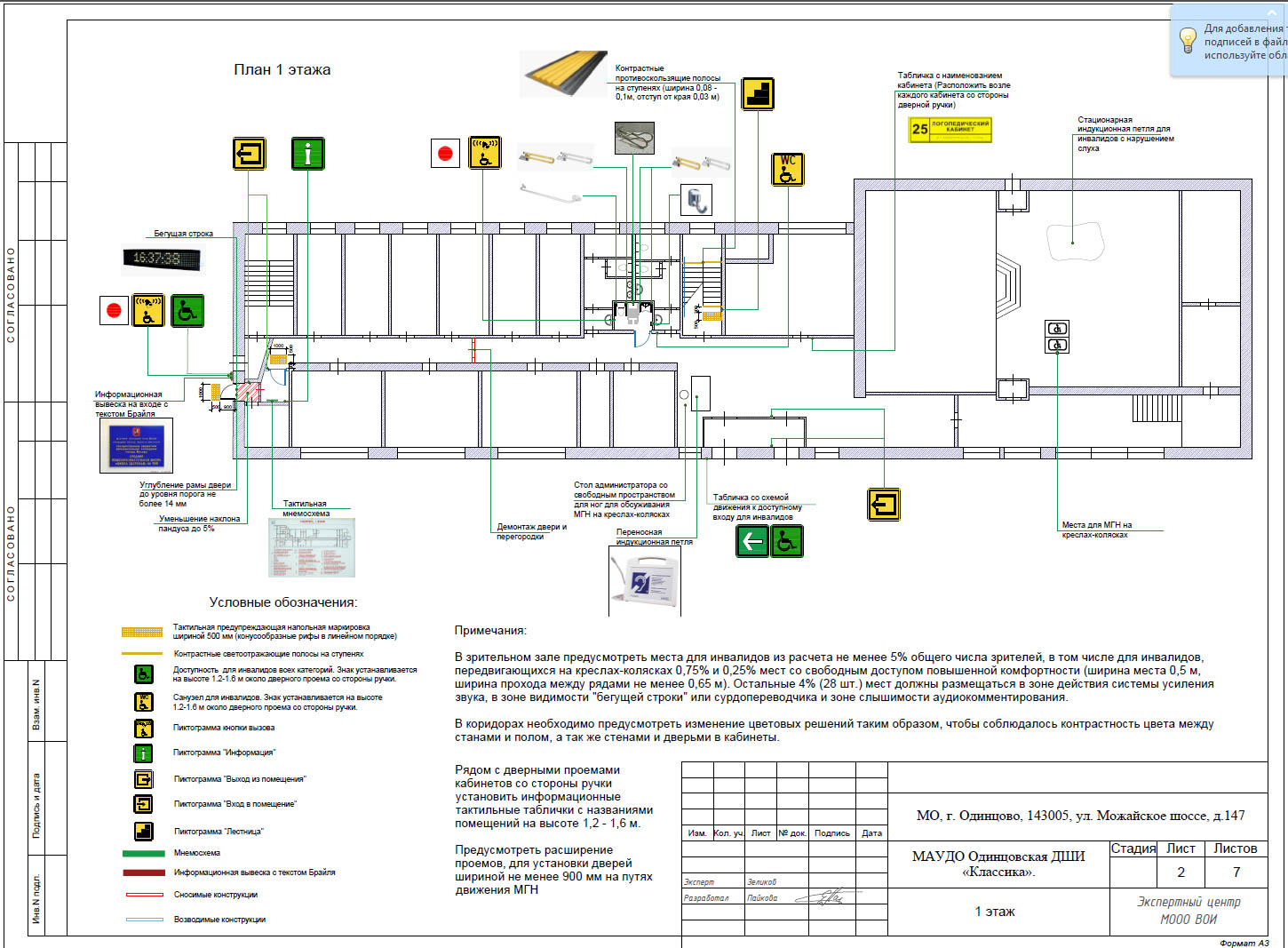Select the legend icon for Санузел для инвалидов
Viewport: 1288px width, 948px height.
coord(143,702)
